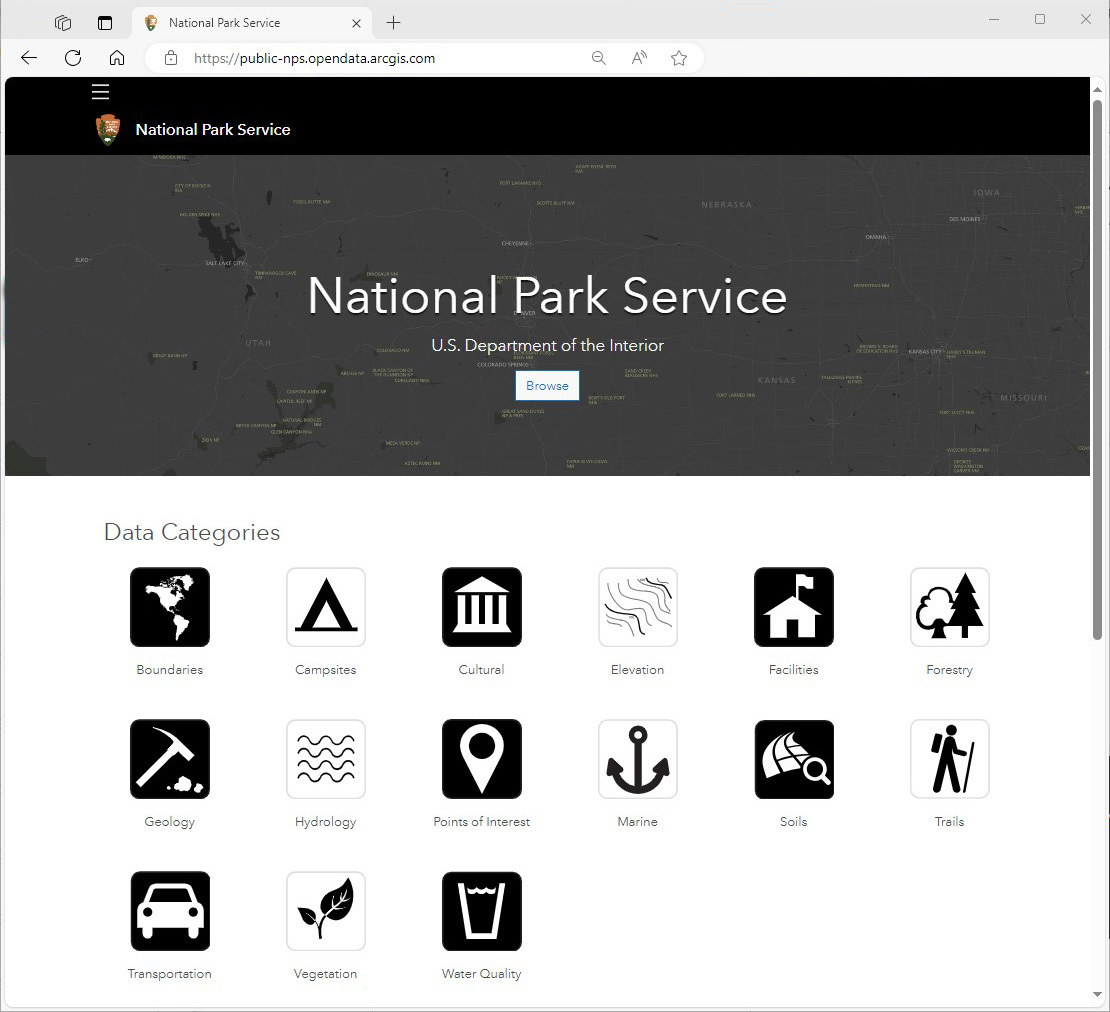Select the Hydrology waves icon
The image size is (1110, 1012).
(x=325, y=759)
